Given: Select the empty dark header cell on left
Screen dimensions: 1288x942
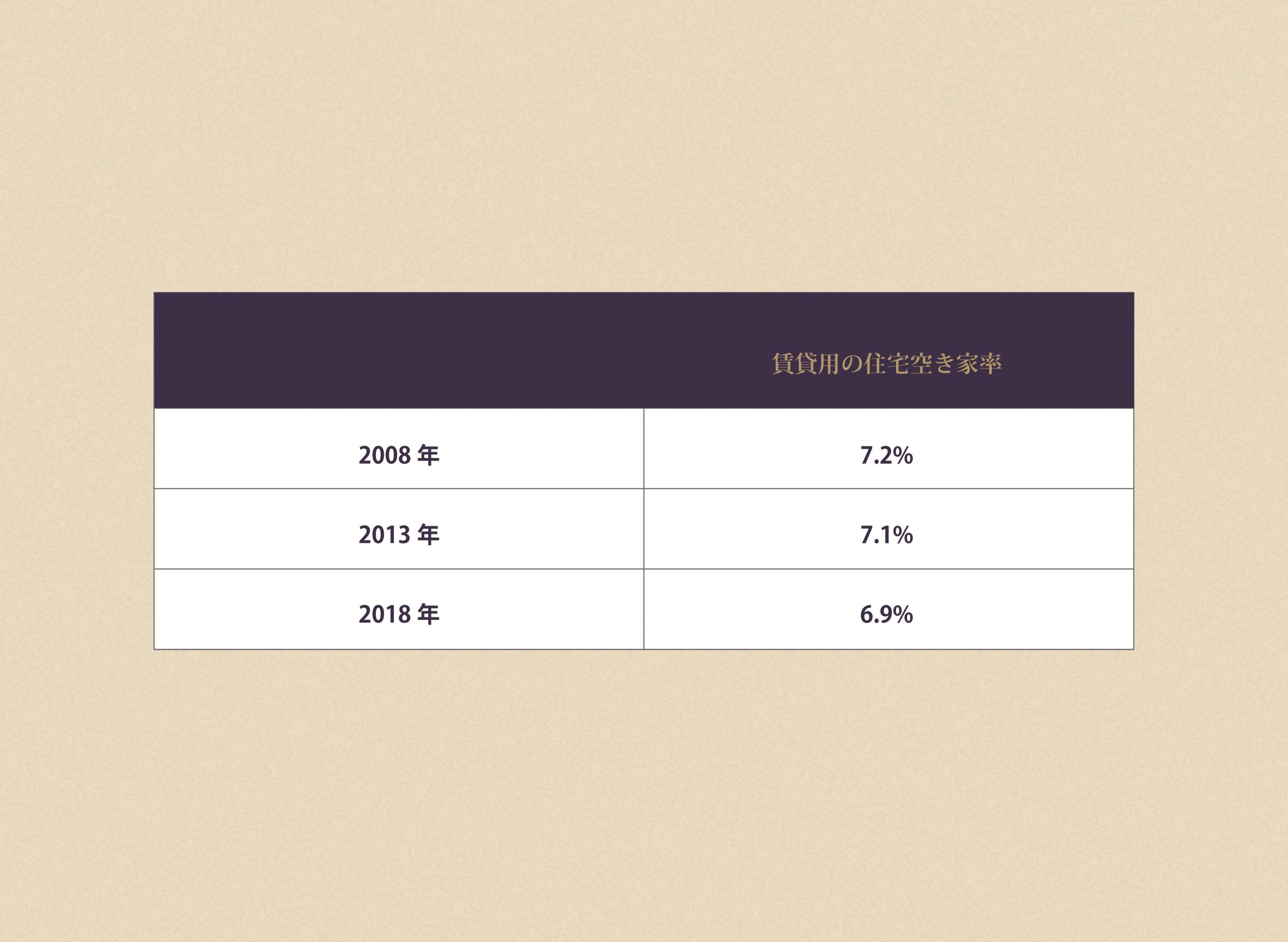Looking at the screenshot, I should (398, 350).
